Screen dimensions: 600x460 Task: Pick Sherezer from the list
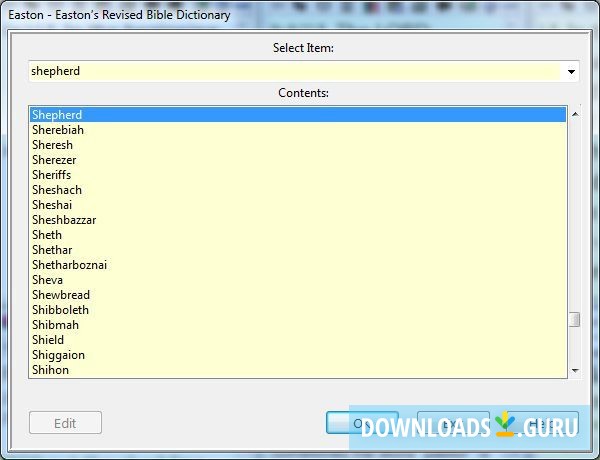pyautogui.click(x=298, y=160)
